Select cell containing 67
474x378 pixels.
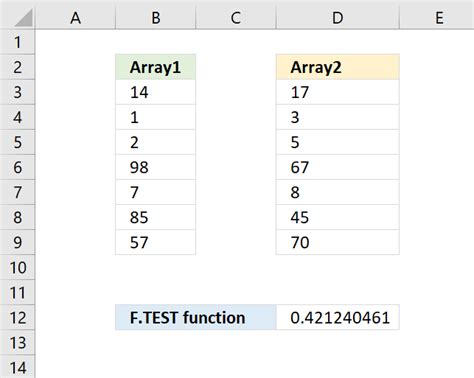tap(338, 167)
